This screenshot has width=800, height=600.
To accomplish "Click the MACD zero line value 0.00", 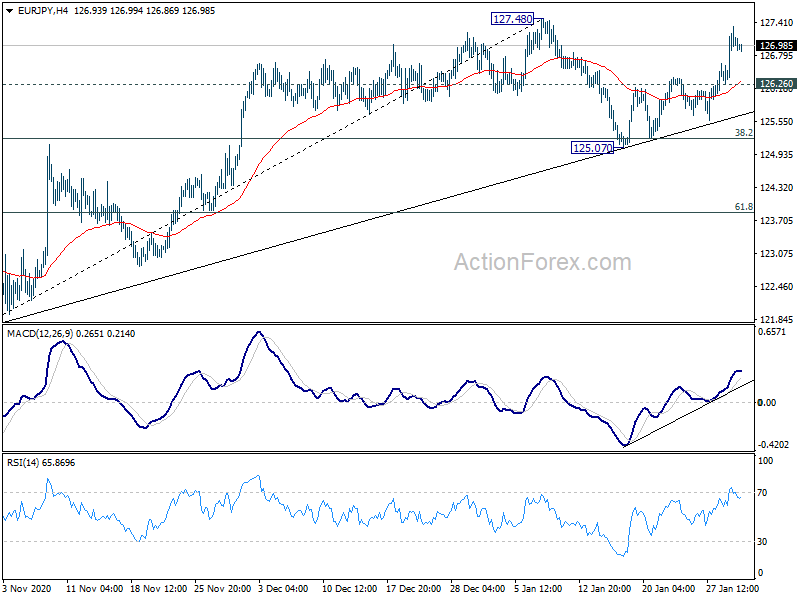I will point(767,403).
